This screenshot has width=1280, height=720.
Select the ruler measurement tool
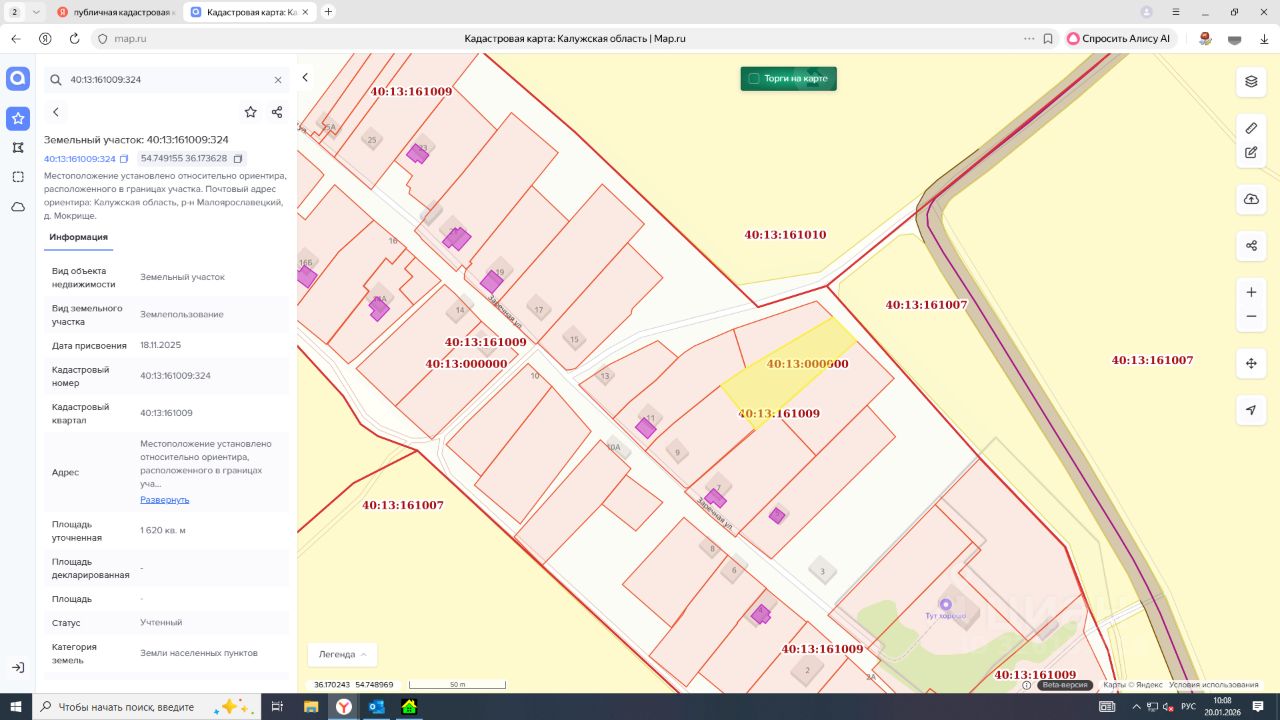pyautogui.click(x=1251, y=128)
